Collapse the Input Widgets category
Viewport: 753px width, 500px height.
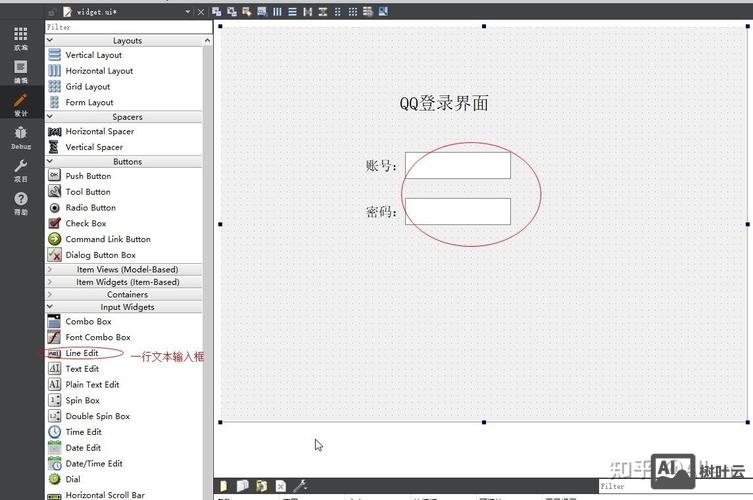[x=124, y=307]
